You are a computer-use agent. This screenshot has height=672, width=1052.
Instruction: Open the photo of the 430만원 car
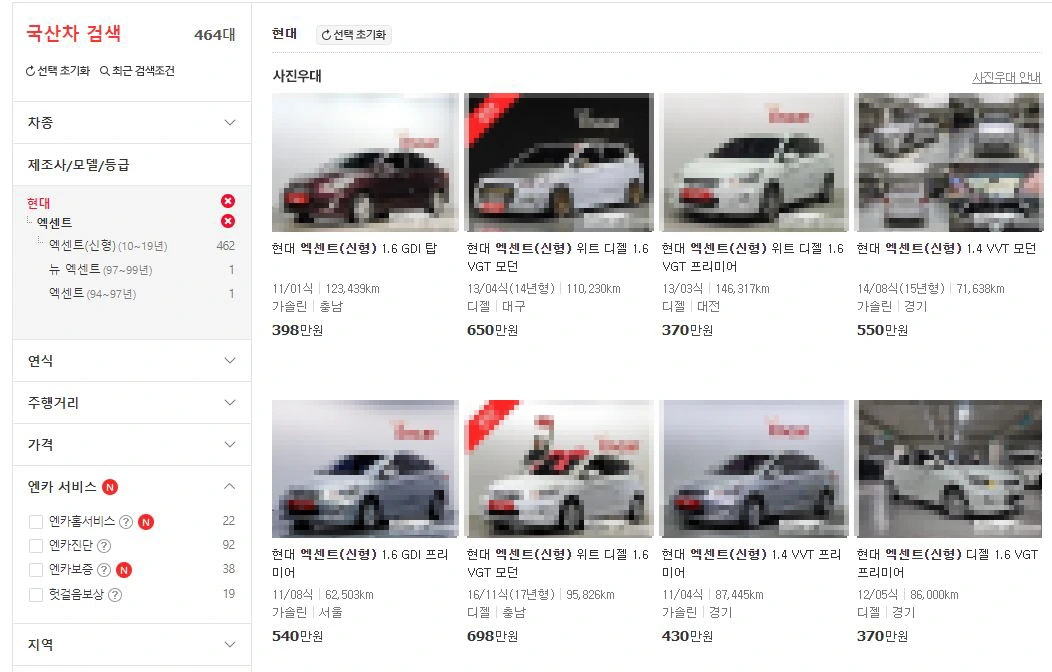(755, 469)
